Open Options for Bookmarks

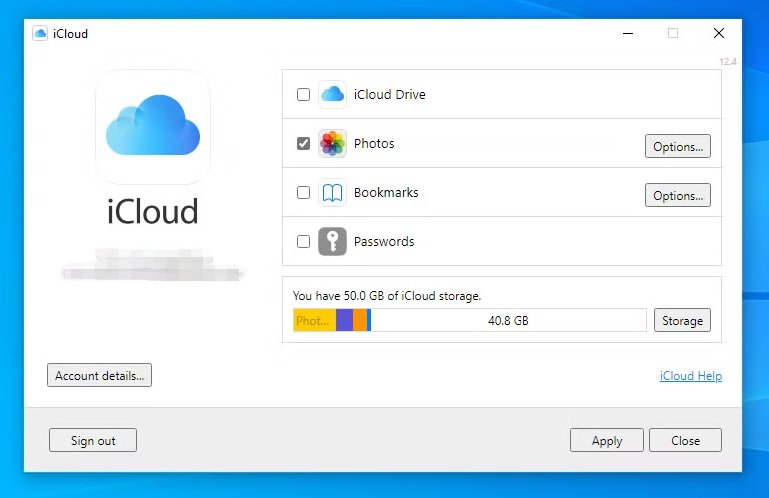pos(678,195)
